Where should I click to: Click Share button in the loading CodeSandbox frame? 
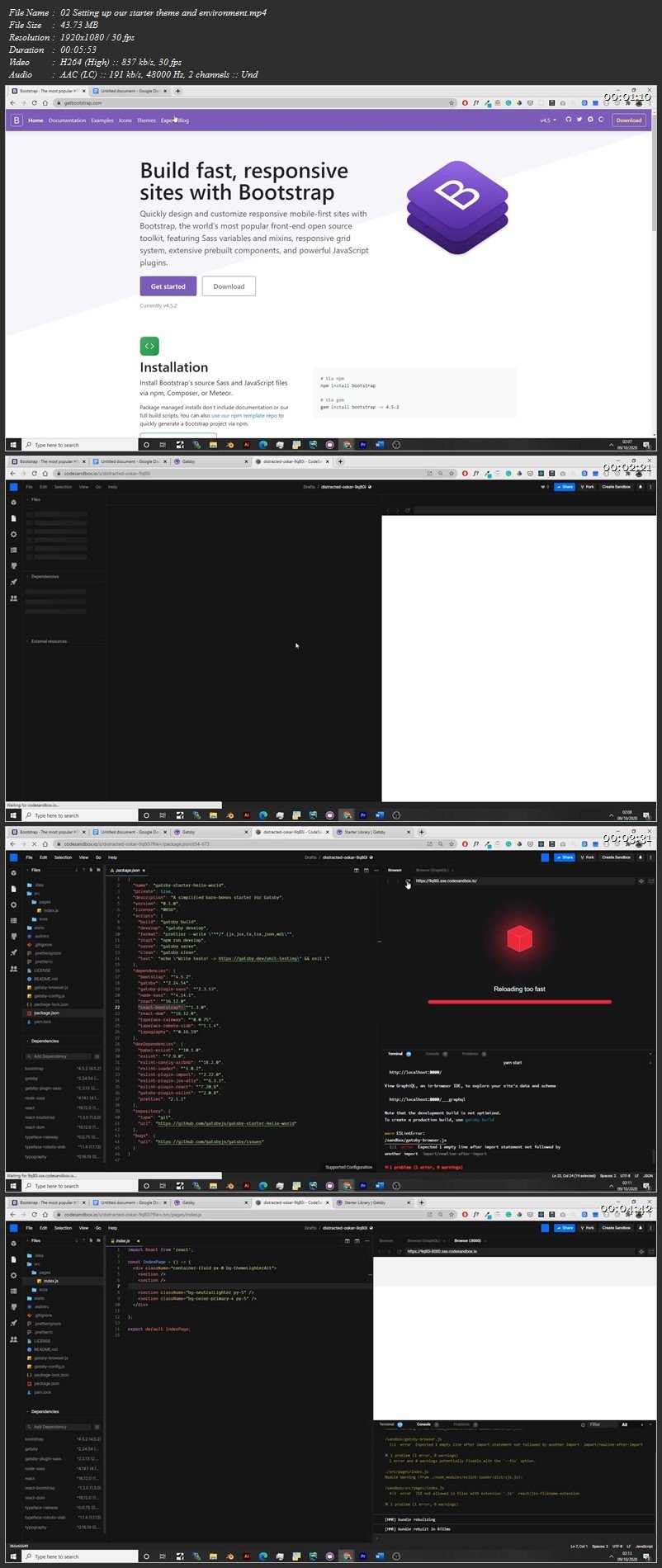(x=565, y=487)
